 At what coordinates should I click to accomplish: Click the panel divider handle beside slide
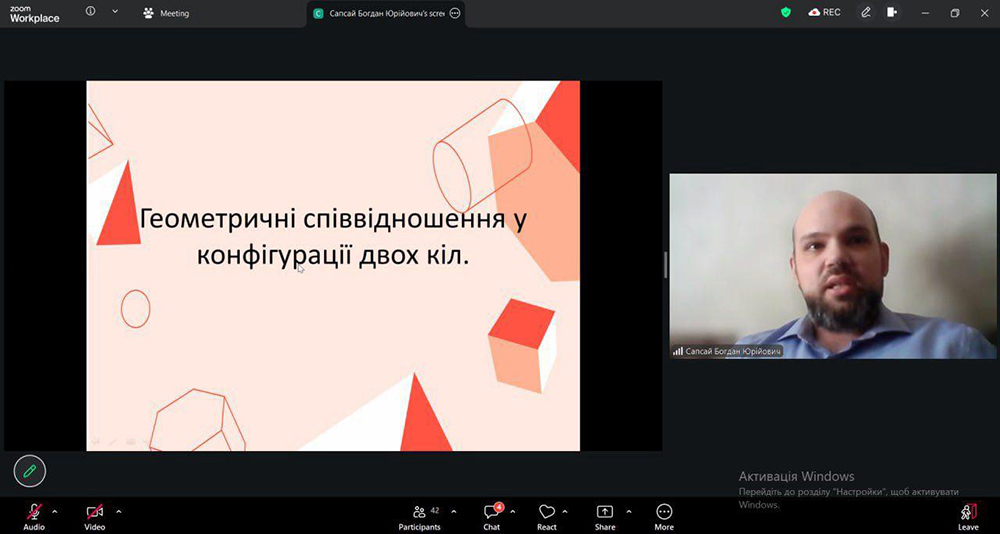[x=665, y=265]
